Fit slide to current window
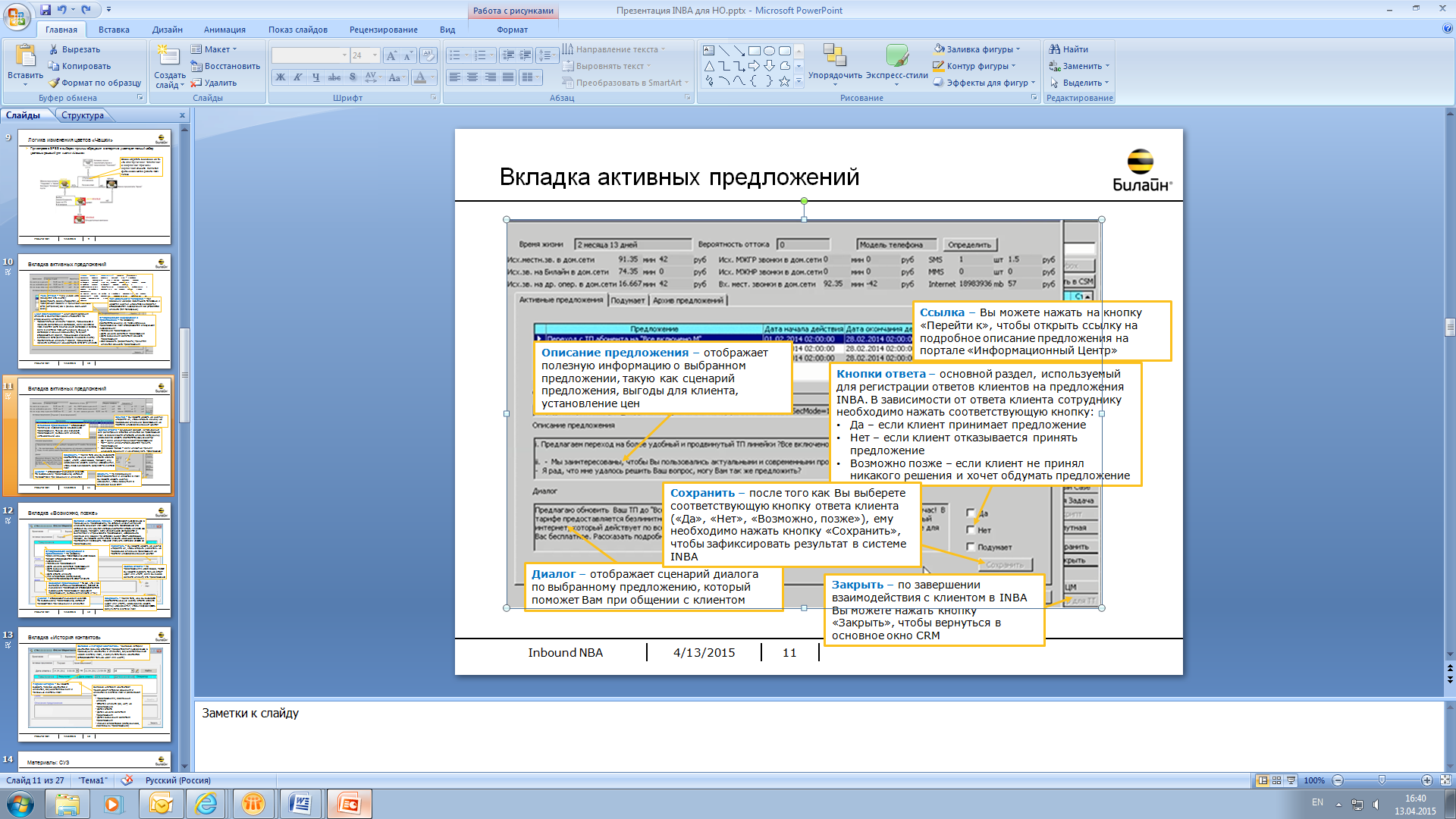 [1445, 780]
